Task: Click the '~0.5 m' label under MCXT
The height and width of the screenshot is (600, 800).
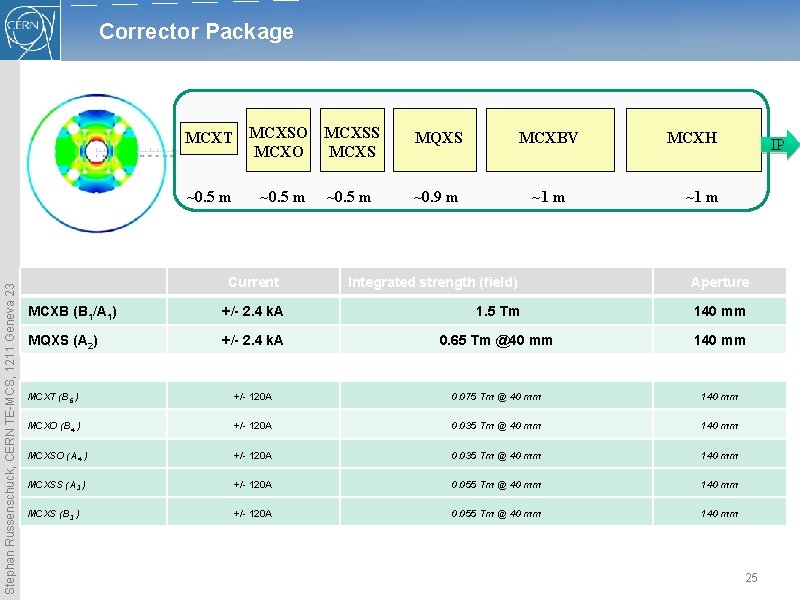Action: click(209, 197)
